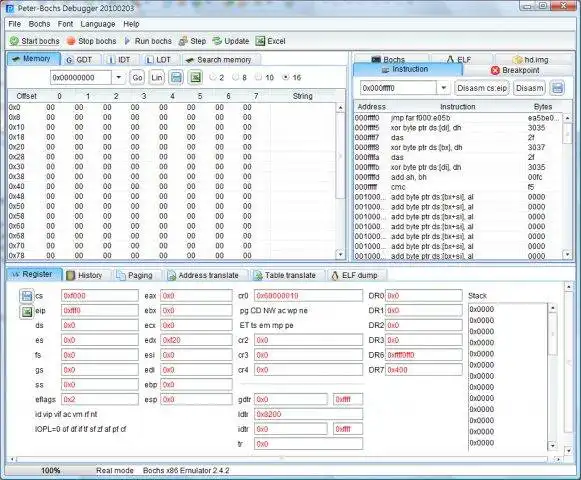
Task: Click the Run bochs play icon
Action: coord(127,41)
